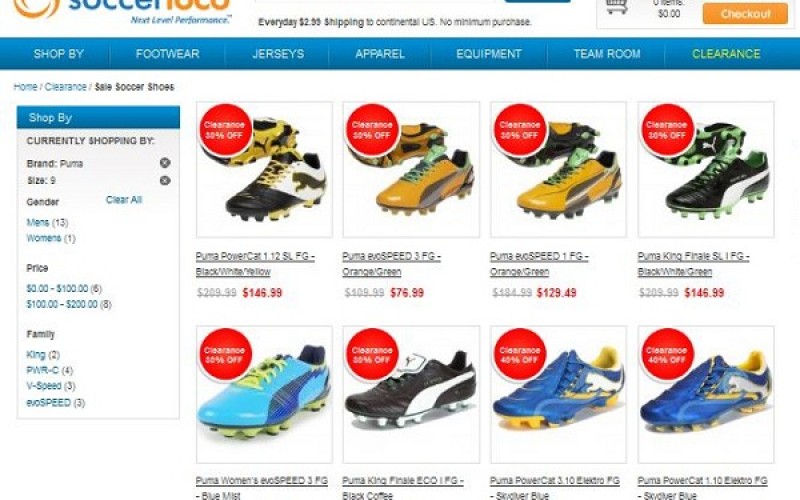The image size is (800, 500).
Task: Open the TEAM ROOM menu
Action: click(607, 54)
